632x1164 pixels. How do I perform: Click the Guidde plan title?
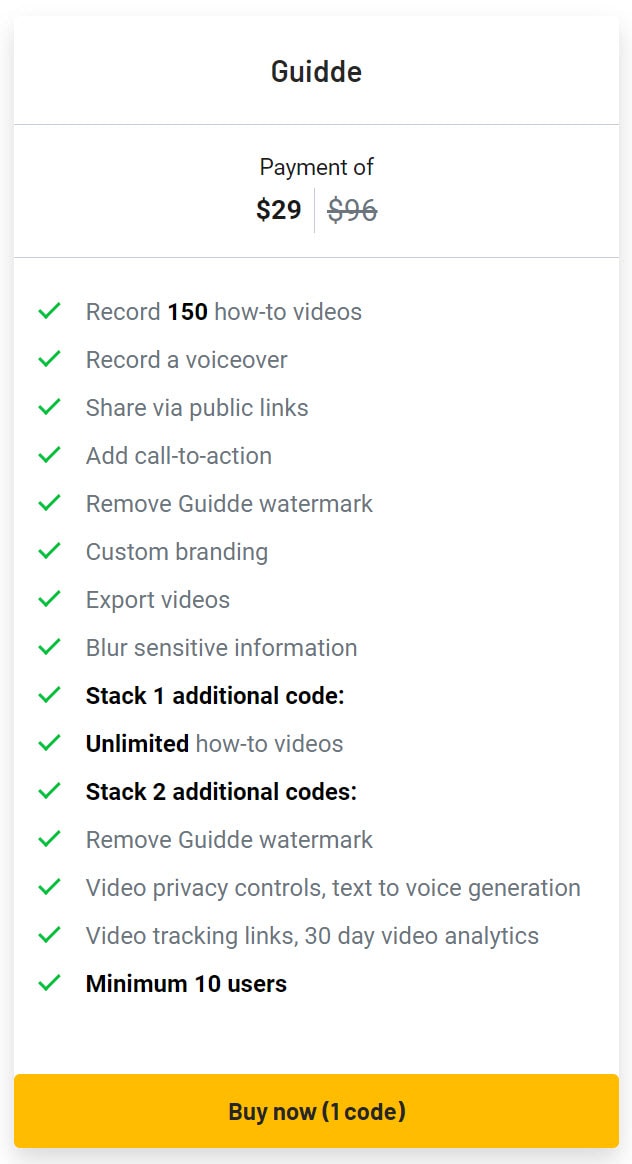tap(316, 72)
